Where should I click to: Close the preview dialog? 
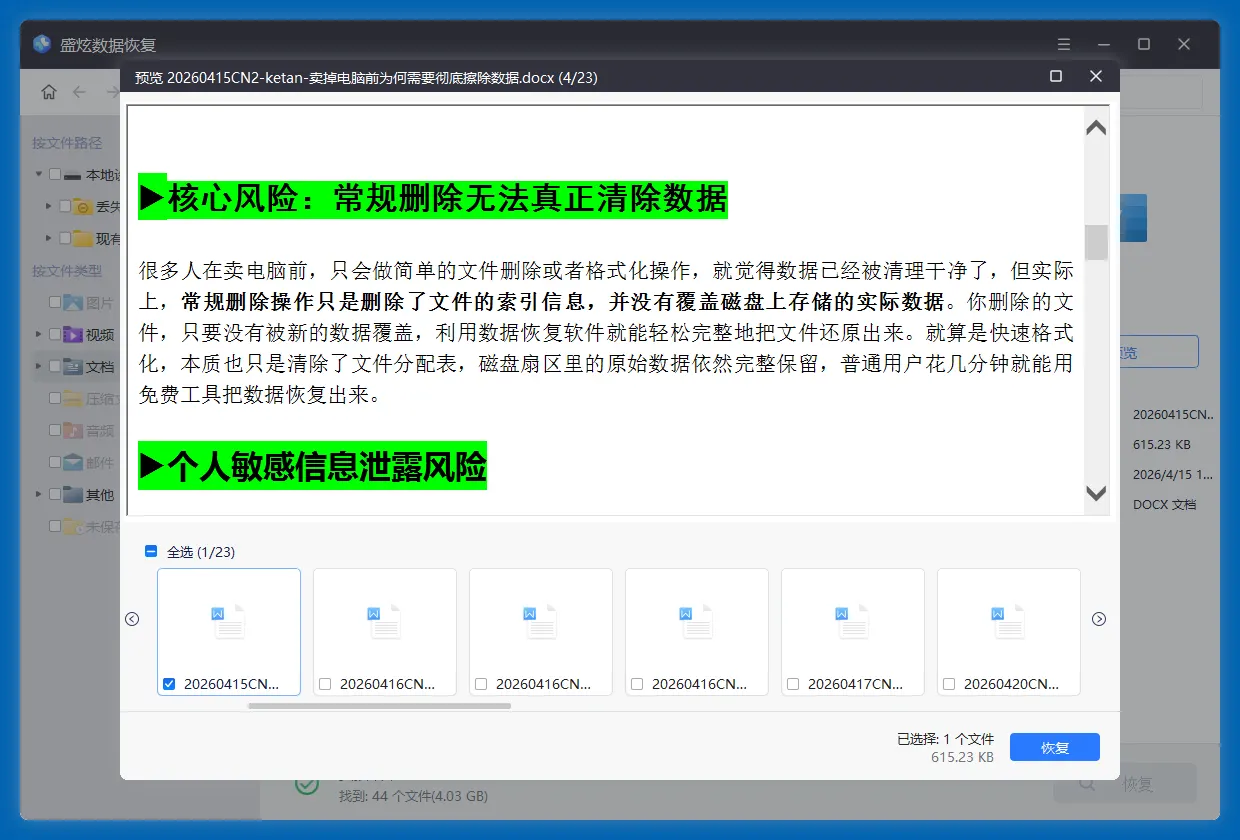point(1096,76)
